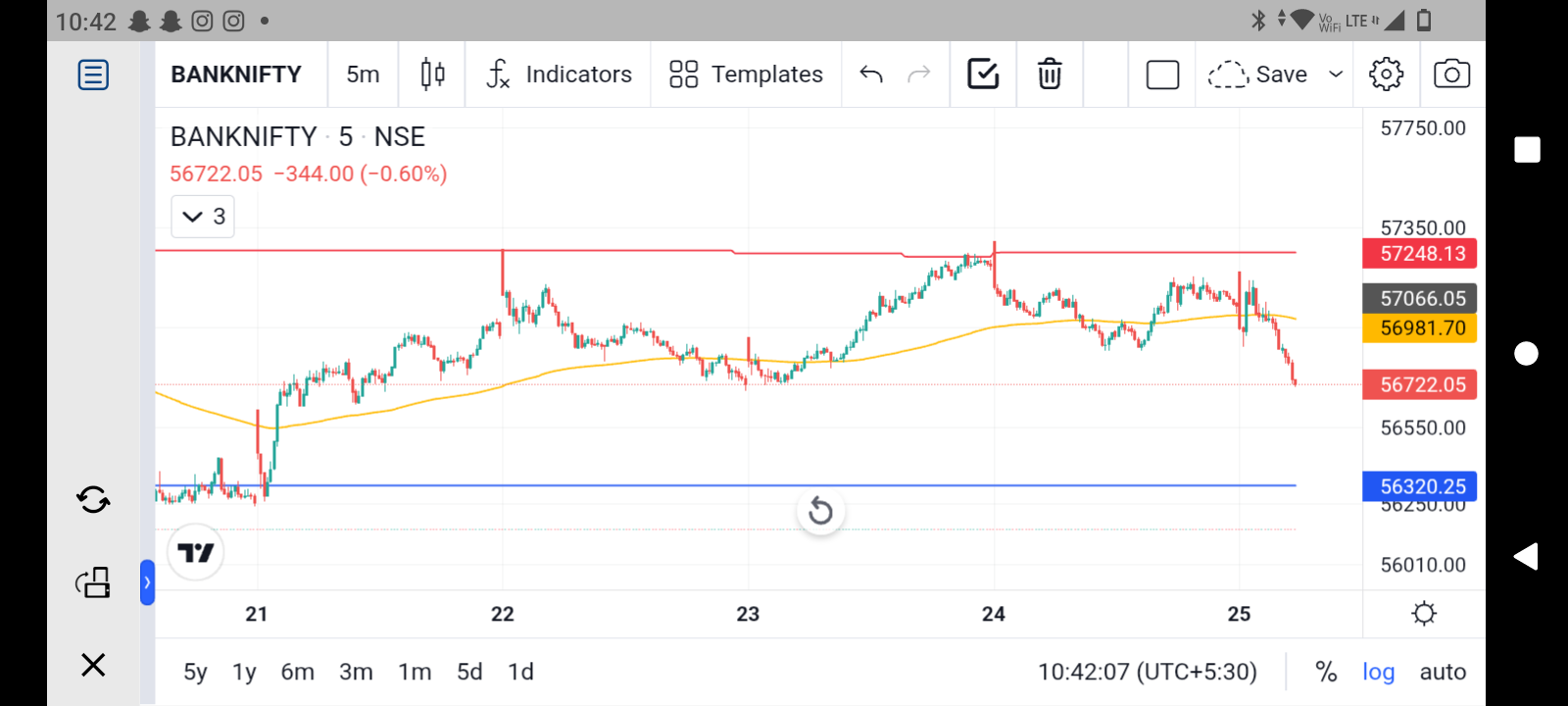Select the 1d date range
Image resolution: width=1568 pixels, height=706 pixels.
[x=520, y=672]
